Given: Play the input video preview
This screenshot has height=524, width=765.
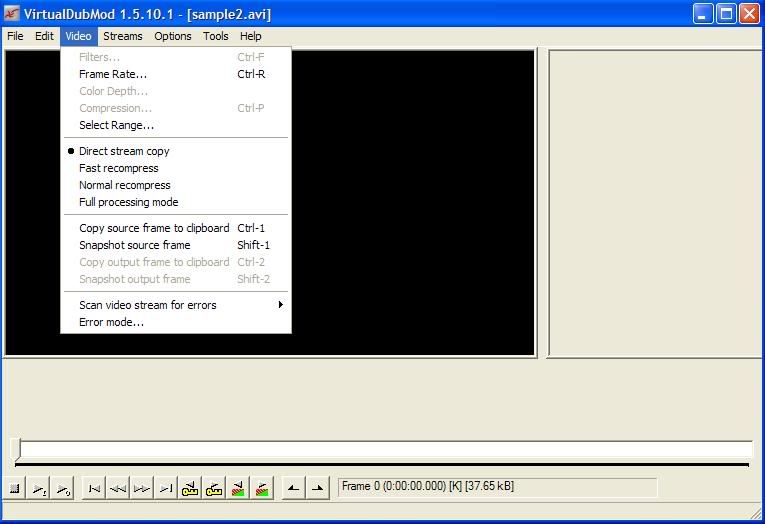Looking at the screenshot, I should pos(39,488).
